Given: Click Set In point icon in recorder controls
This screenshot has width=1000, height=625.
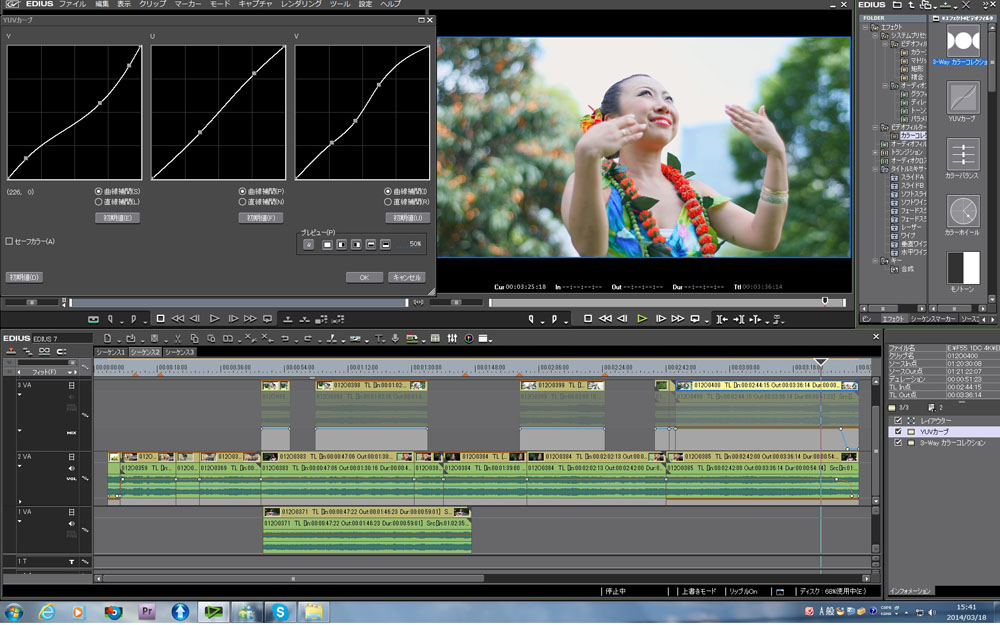Looking at the screenshot, I should [531, 319].
